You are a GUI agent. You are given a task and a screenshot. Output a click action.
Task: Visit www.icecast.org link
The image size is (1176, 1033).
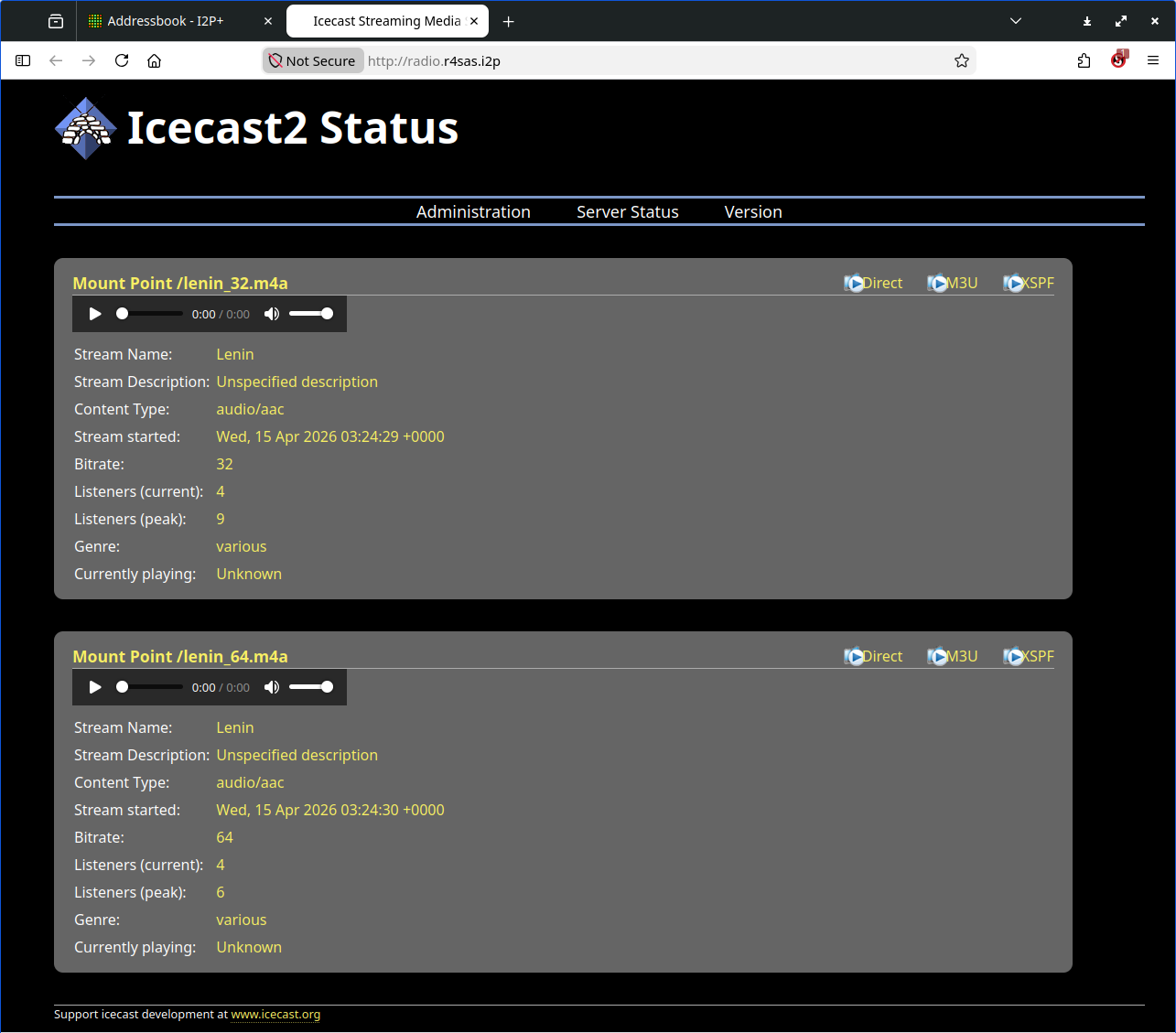click(275, 1015)
